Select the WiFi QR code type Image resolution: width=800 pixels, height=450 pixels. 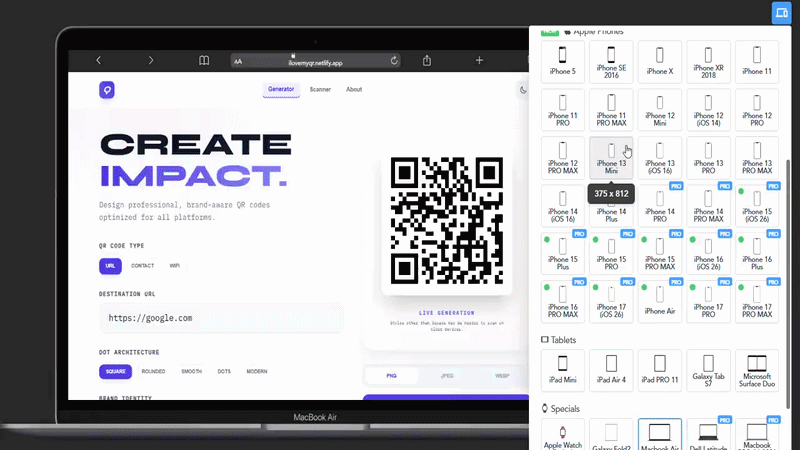174,266
